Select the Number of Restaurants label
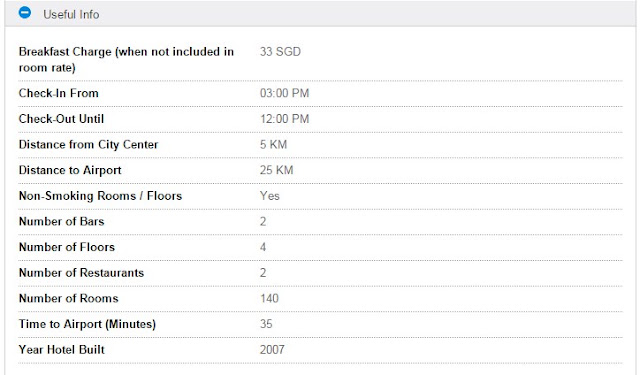 tap(81, 273)
